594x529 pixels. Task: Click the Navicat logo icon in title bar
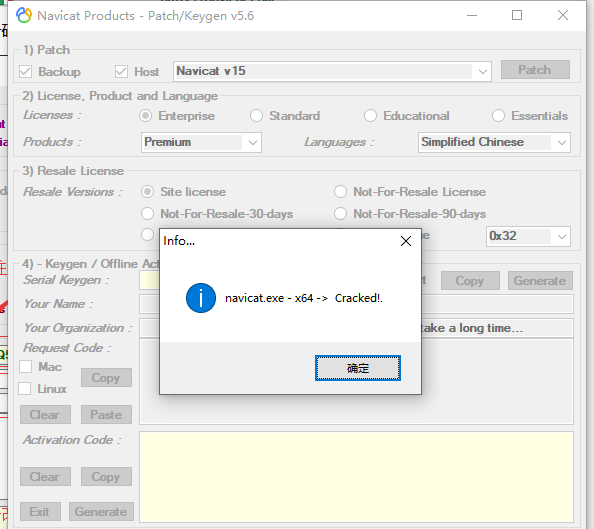[x=24, y=16]
